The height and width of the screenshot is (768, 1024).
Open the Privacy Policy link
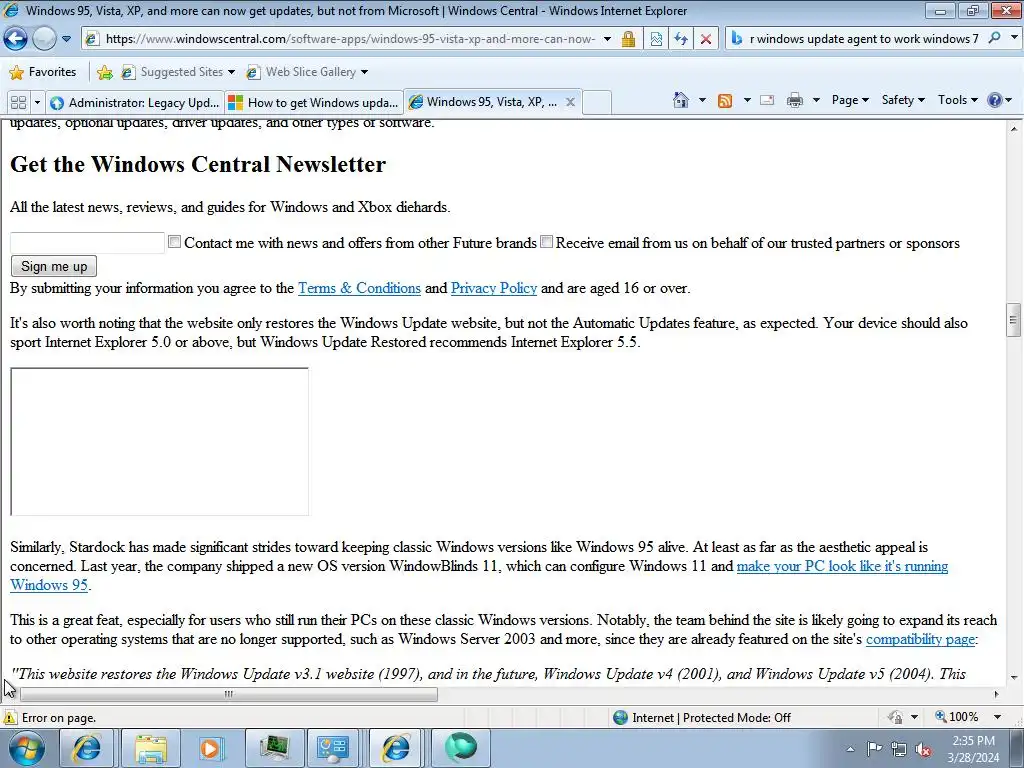[x=494, y=288]
